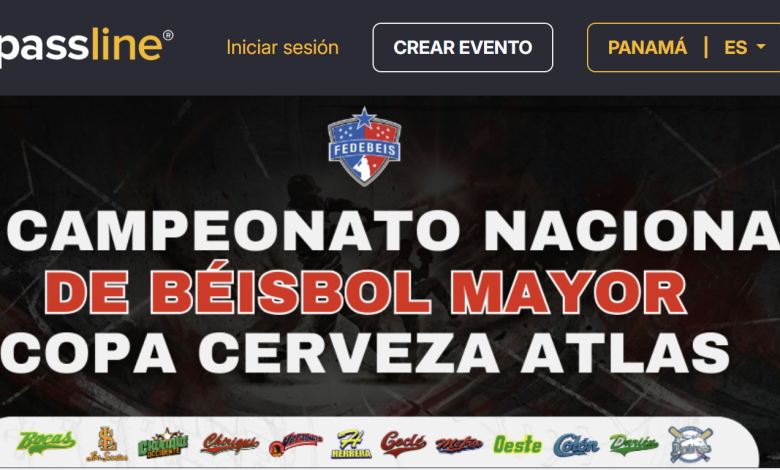Viewport: 780px width, 470px height.
Task: Select the Metro team logo
Action: (459, 444)
